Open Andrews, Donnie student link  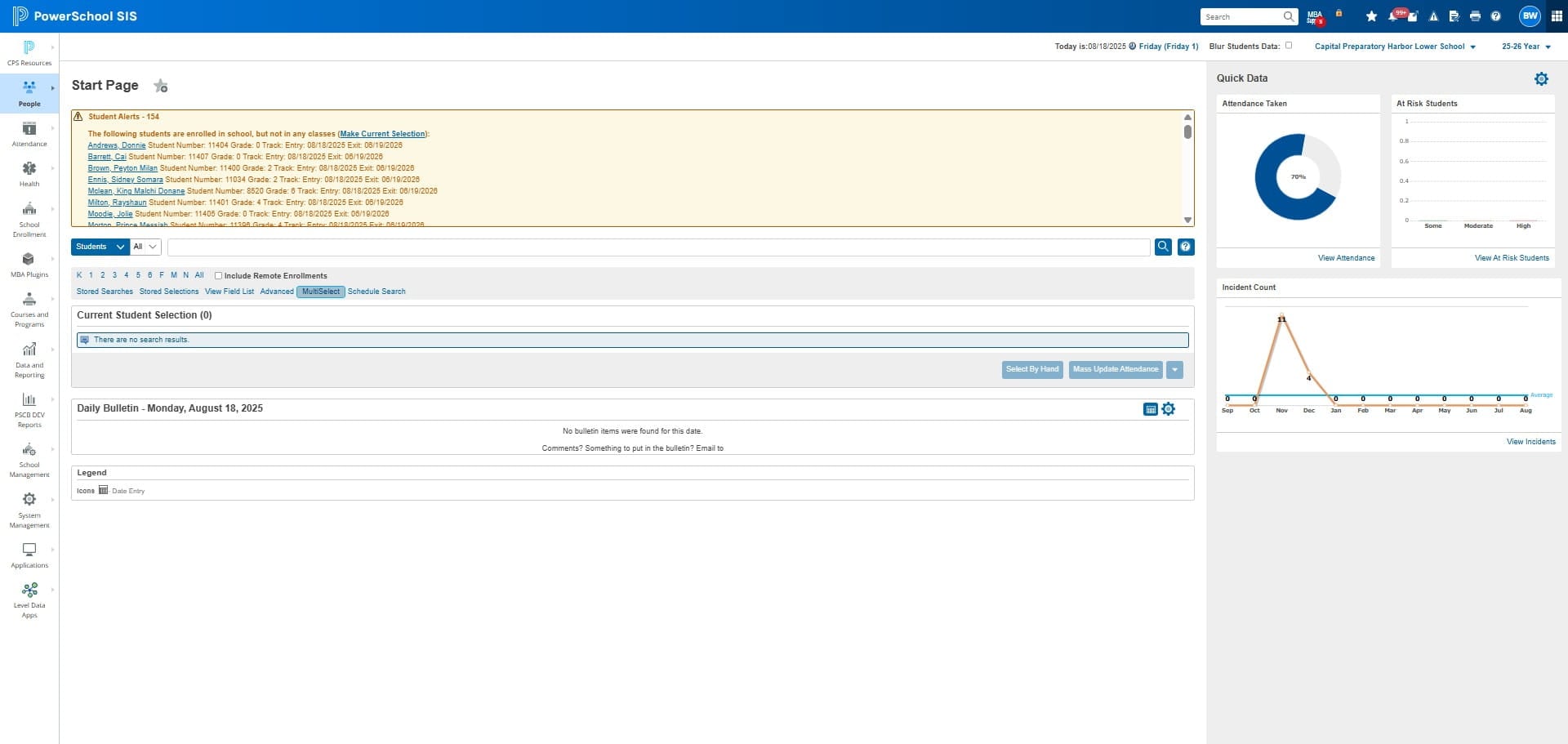[x=117, y=145]
